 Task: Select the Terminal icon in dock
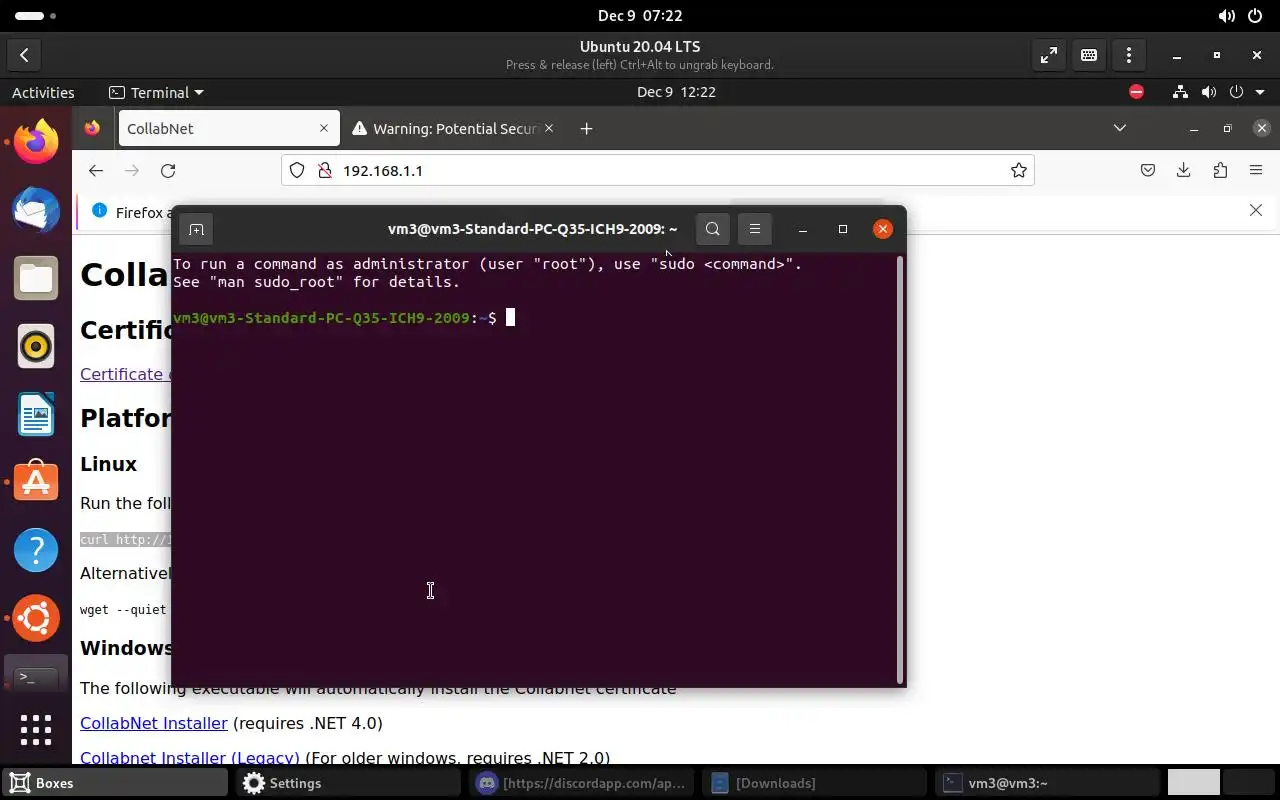point(36,677)
